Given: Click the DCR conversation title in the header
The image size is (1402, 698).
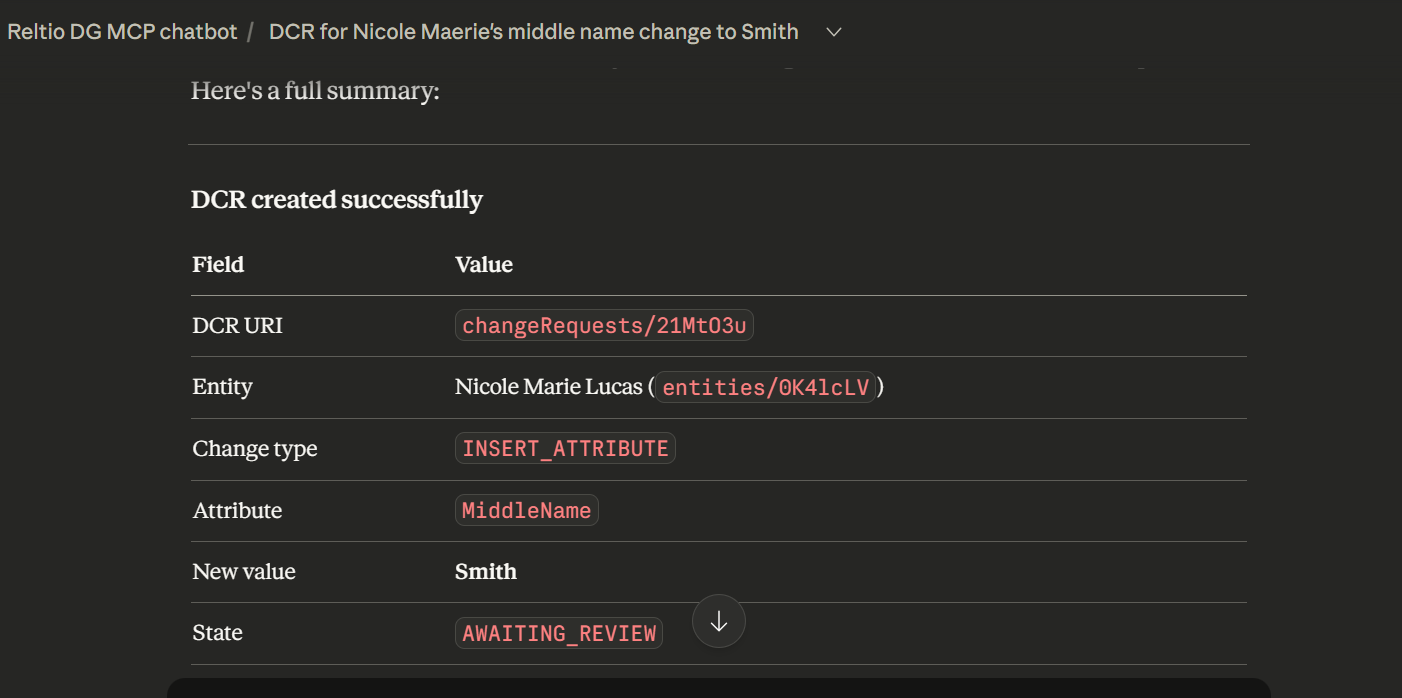Looking at the screenshot, I should coord(533,32).
